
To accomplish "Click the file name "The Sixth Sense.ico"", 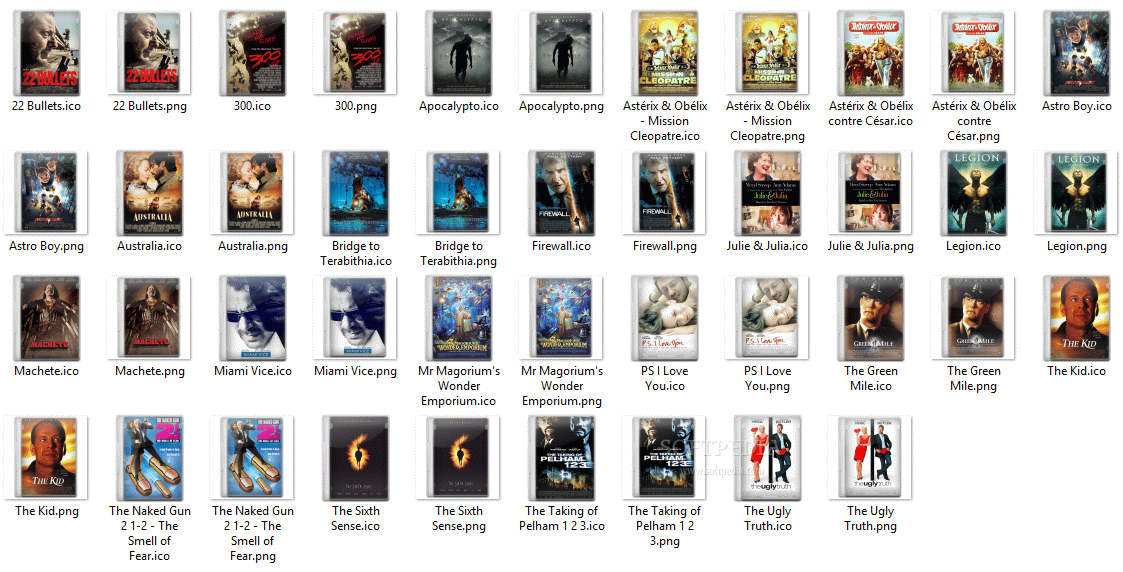I will click(356, 519).
